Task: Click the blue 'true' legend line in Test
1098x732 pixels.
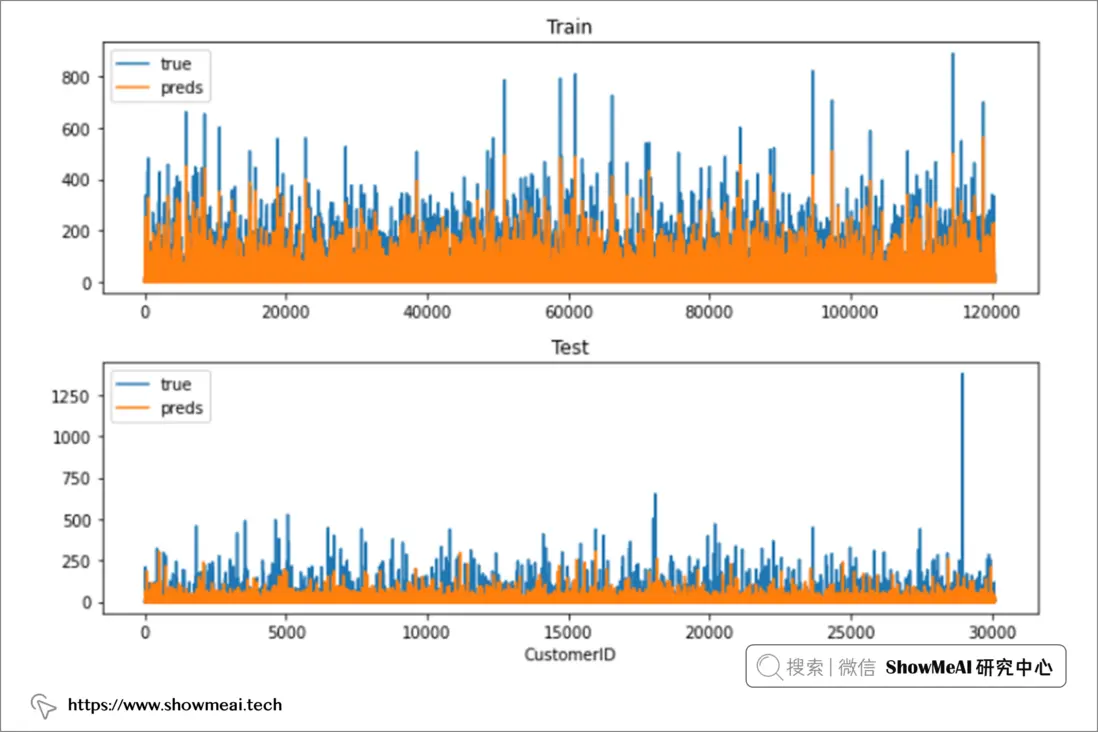Action: (x=132, y=384)
